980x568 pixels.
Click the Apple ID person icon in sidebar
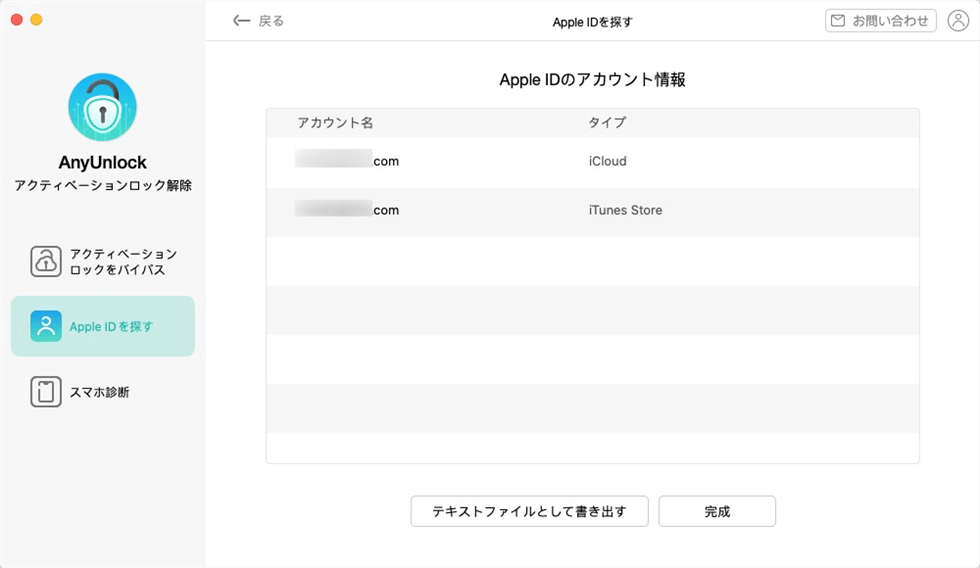(46, 326)
